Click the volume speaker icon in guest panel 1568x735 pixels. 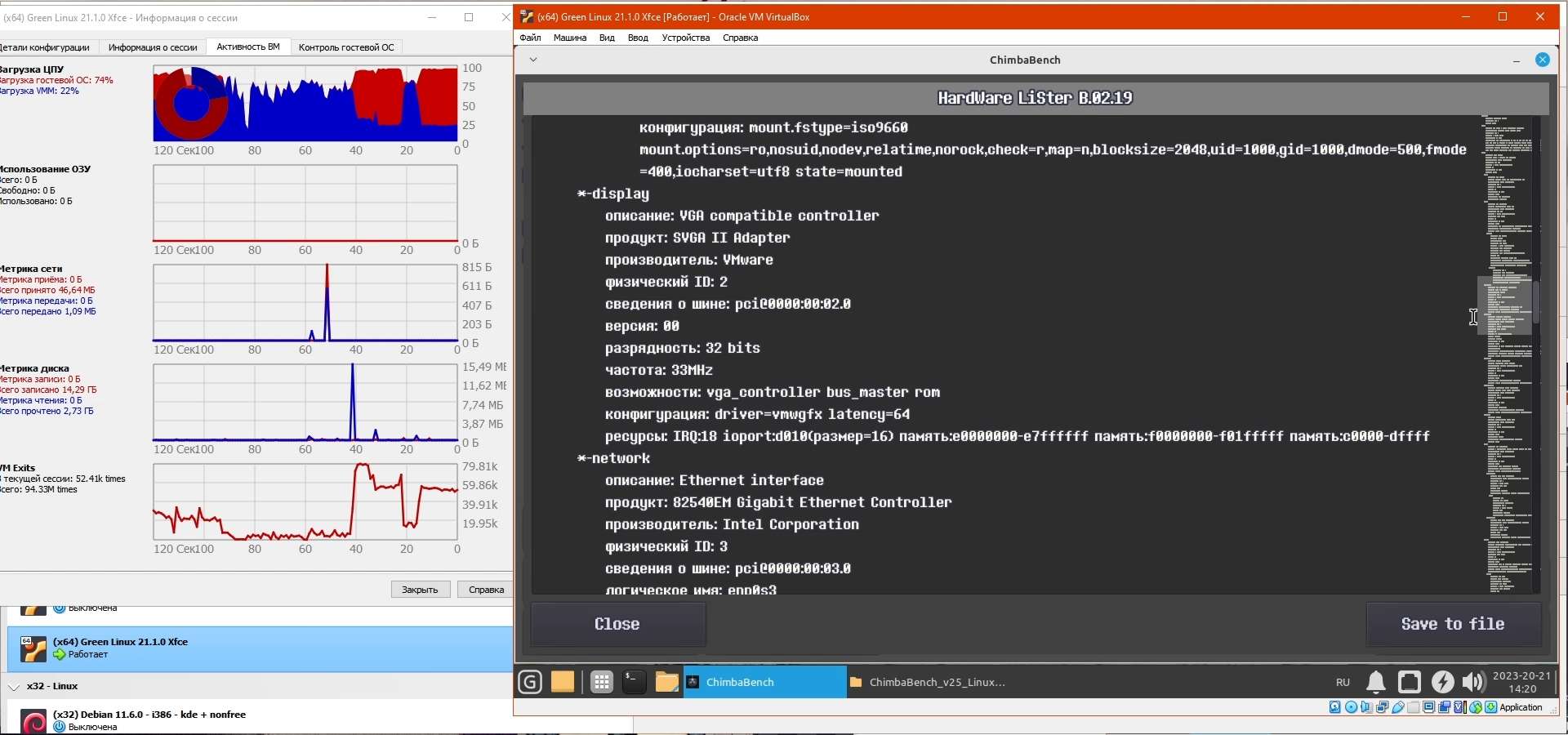coord(1473,682)
